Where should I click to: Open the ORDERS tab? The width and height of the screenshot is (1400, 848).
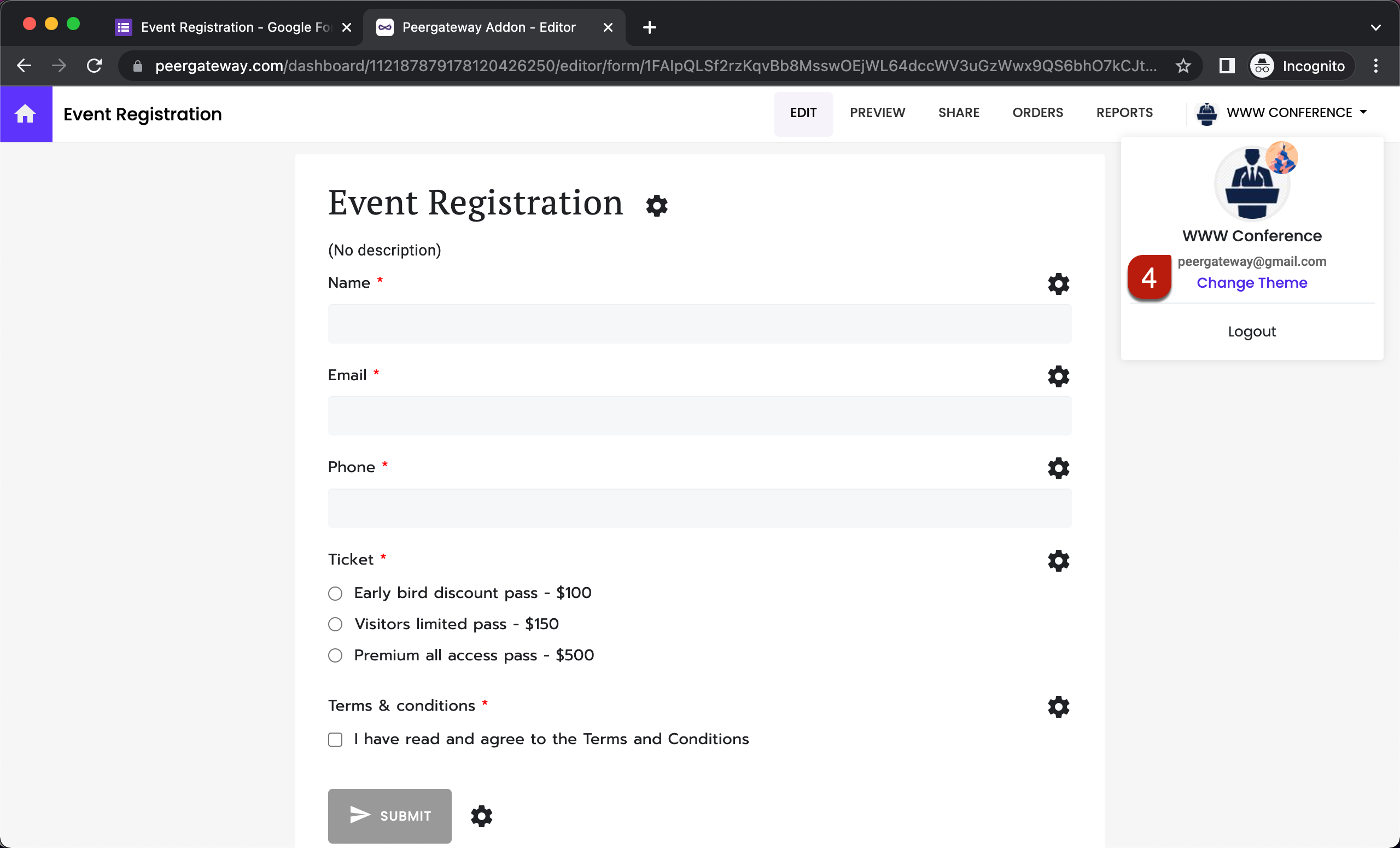click(1037, 113)
